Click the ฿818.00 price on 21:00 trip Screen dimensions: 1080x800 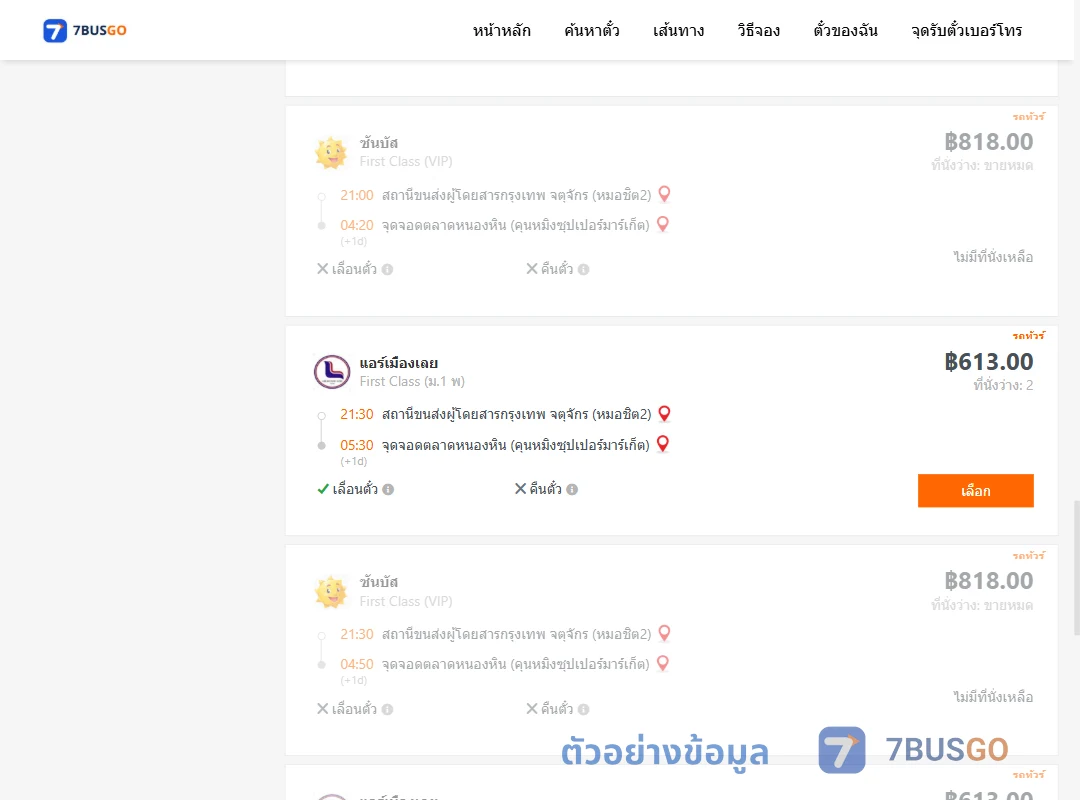coord(988,142)
